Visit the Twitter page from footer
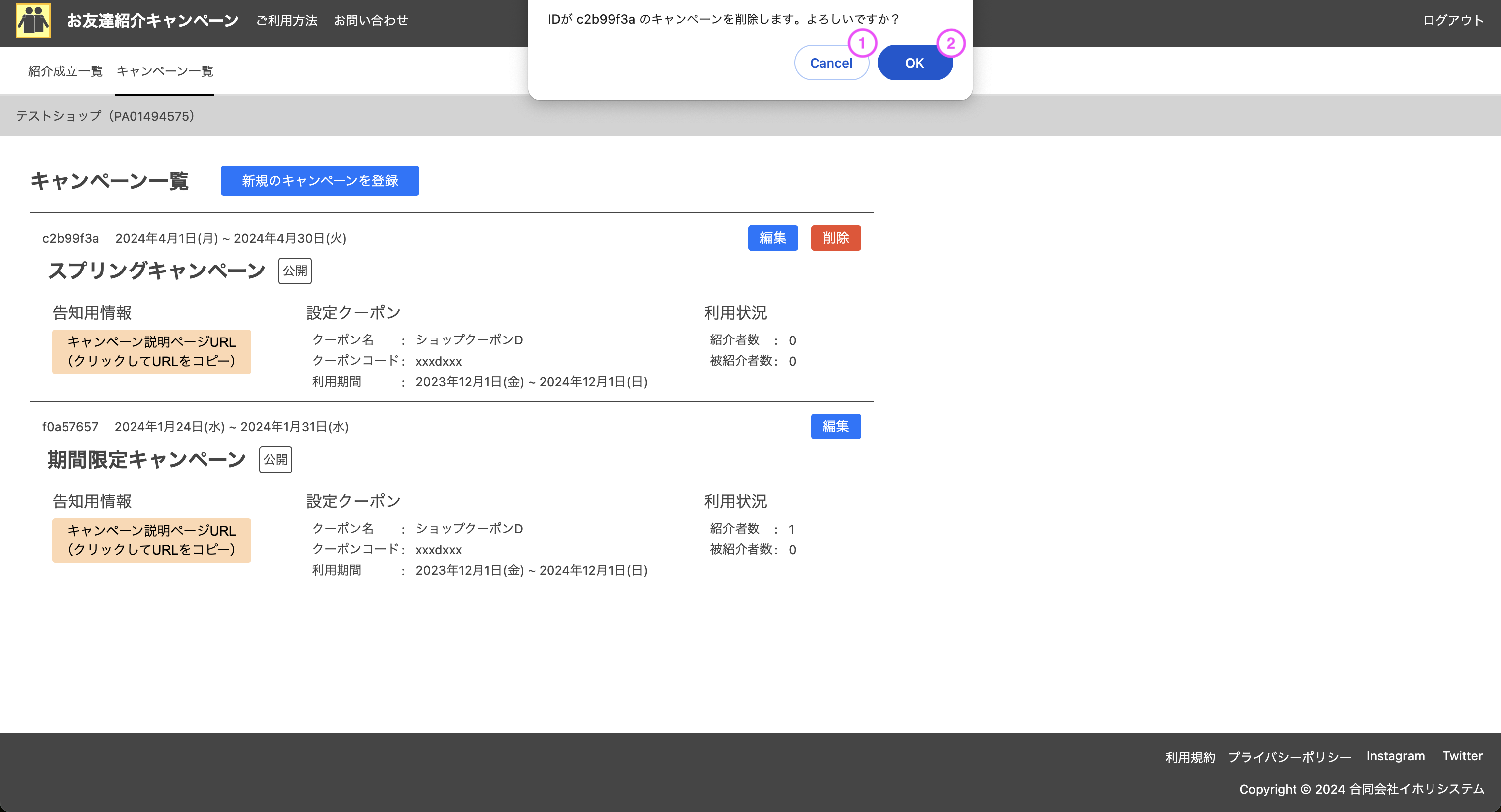Screen dimensions: 1501x812 [x=1462, y=755]
